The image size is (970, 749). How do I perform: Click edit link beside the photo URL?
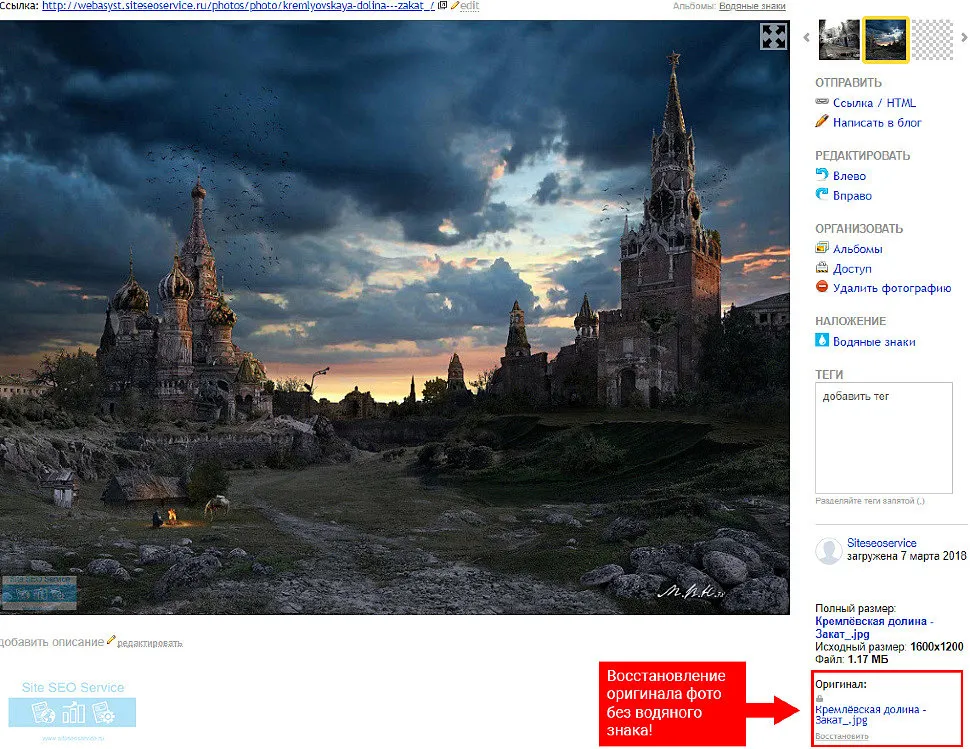click(470, 6)
